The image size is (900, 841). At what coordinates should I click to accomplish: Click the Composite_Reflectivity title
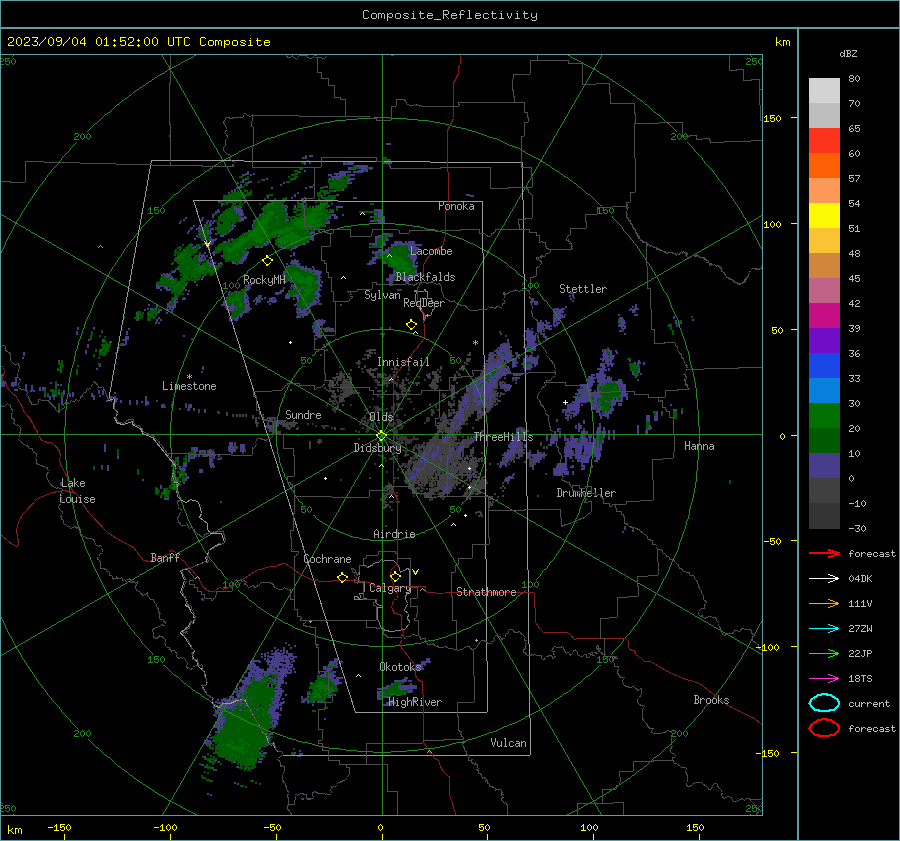[x=450, y=15]
